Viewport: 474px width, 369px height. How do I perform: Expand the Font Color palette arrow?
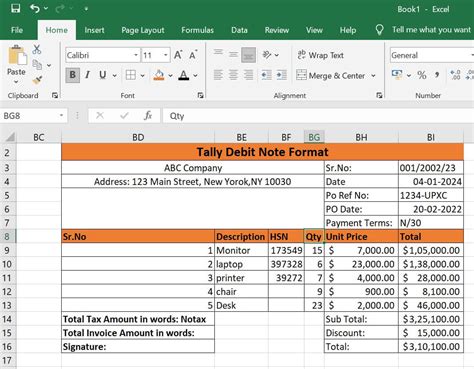coord(195,76)
